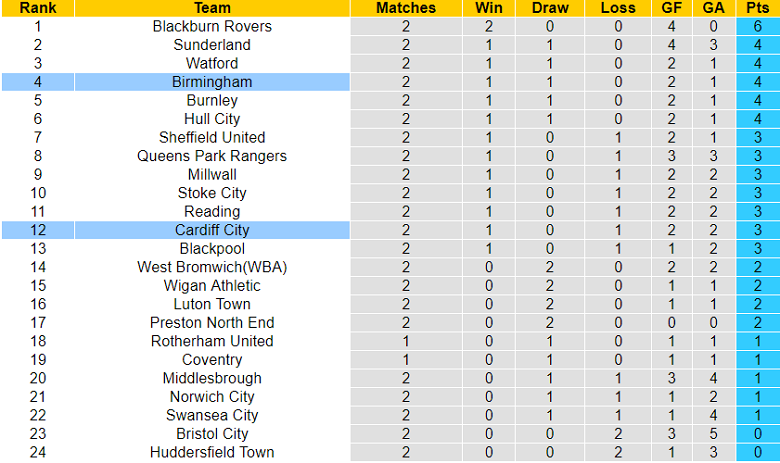The height and width of the screenshot is (463, 780).
Task: Click the Rank column header
Action: [x=38, y=8]
